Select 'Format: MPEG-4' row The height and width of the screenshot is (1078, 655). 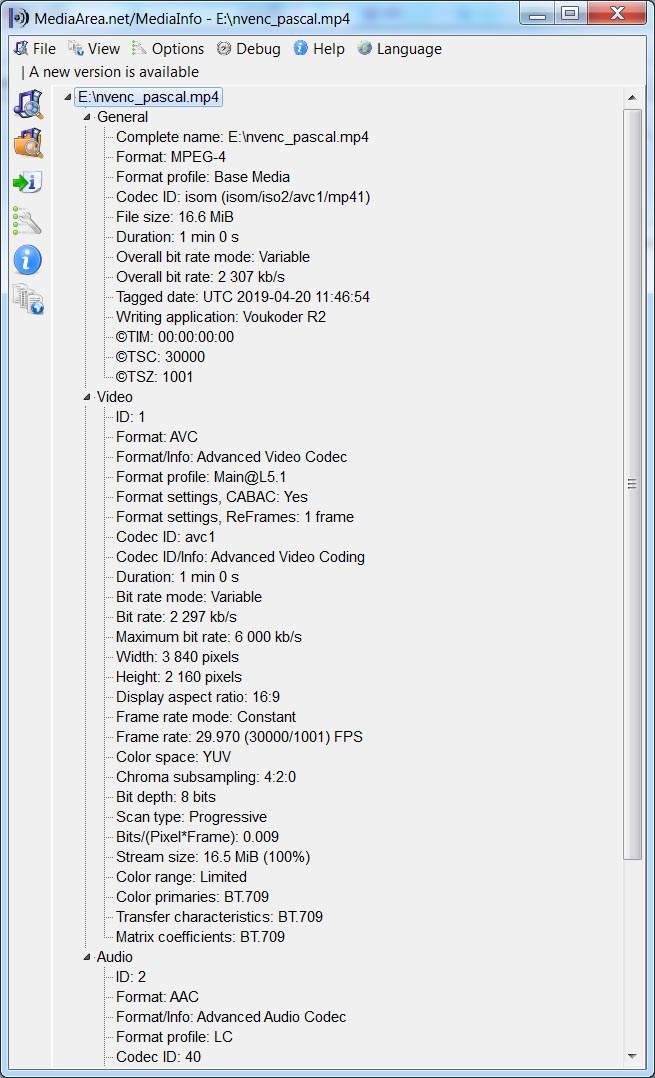point(170,157)
